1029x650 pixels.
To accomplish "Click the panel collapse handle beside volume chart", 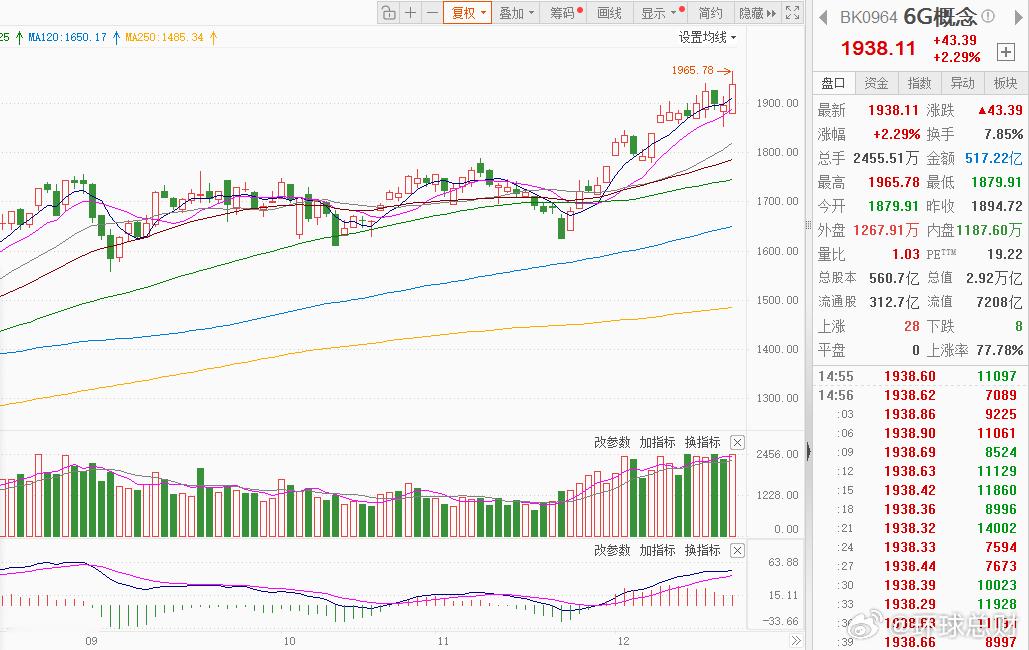I will click(808, 450).
